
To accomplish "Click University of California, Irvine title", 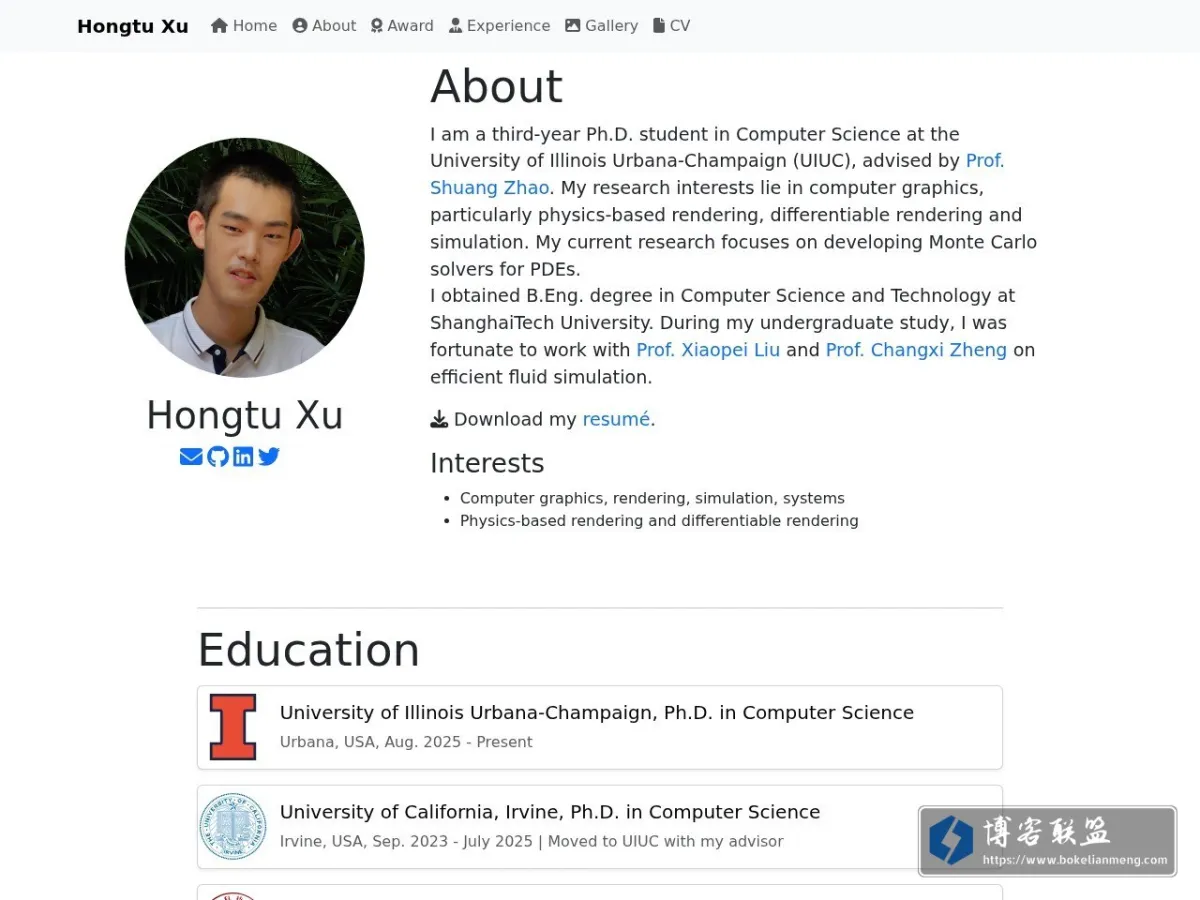I will point(550,812).
